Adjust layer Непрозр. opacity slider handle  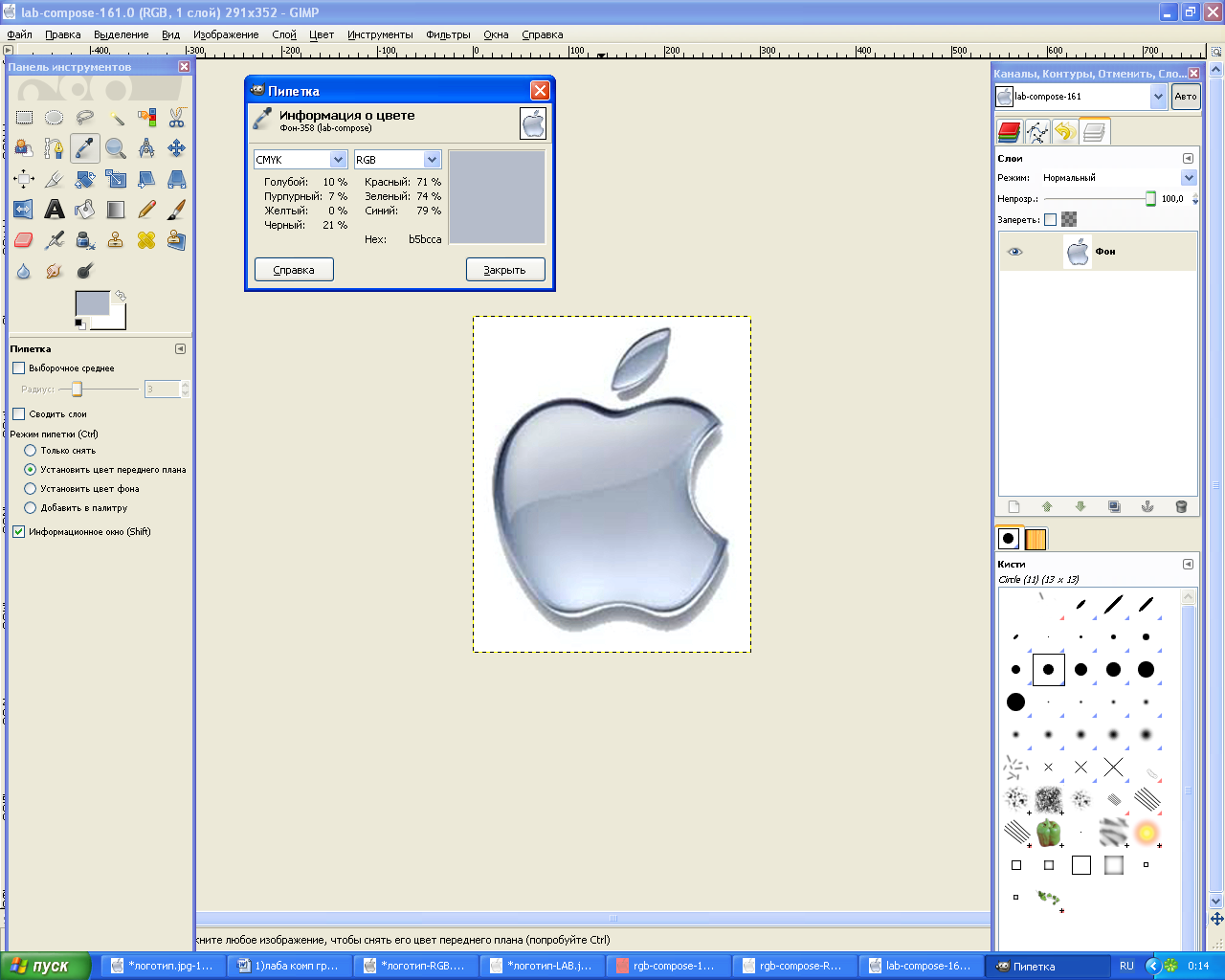[x=1150, y=199]
